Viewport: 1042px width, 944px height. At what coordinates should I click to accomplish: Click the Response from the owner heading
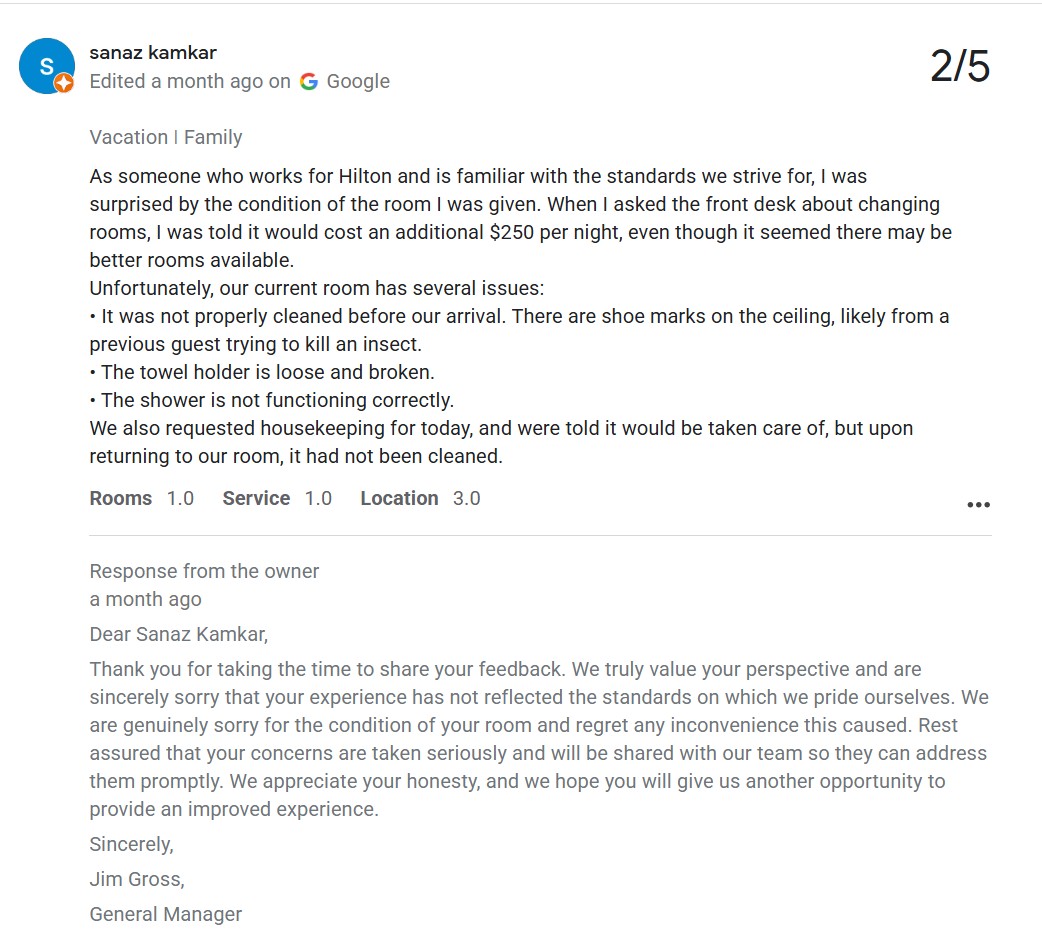coord(204,571)
